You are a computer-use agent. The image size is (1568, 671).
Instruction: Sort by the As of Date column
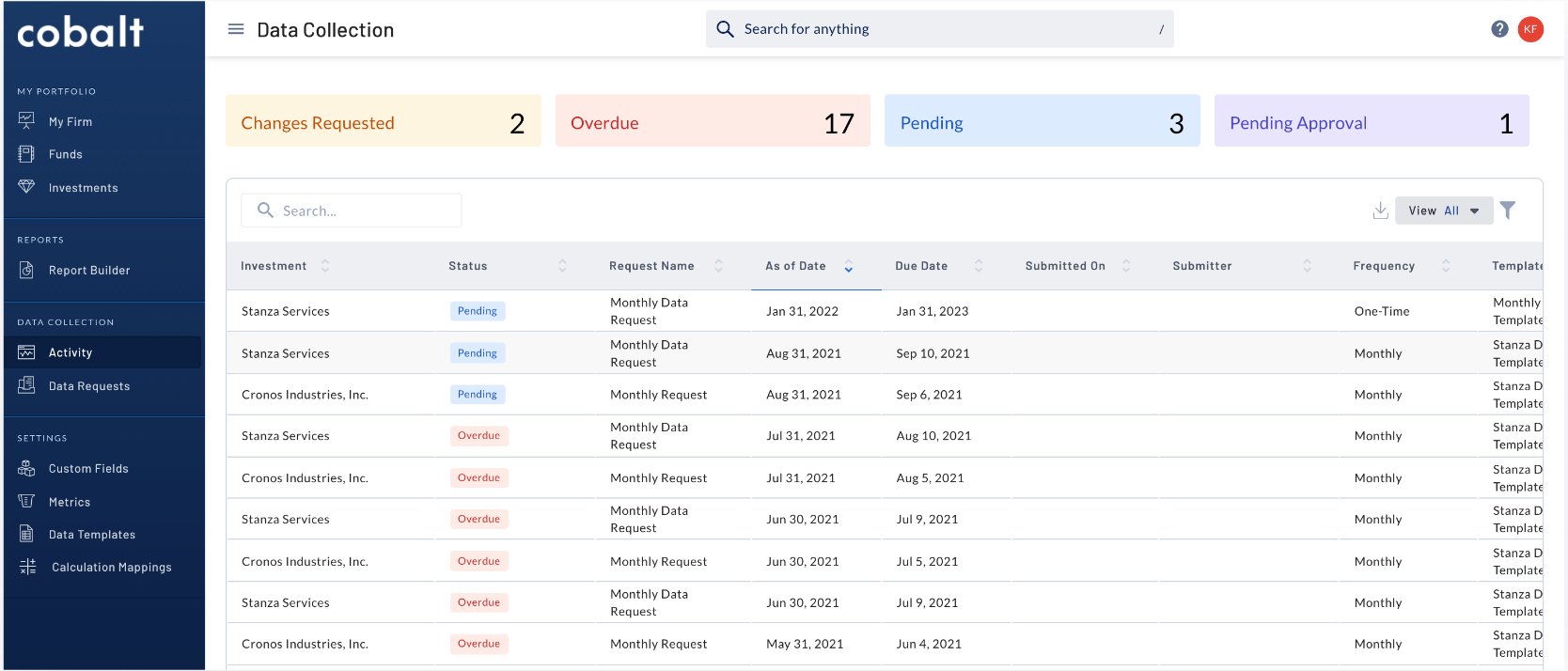coord(848,266)
